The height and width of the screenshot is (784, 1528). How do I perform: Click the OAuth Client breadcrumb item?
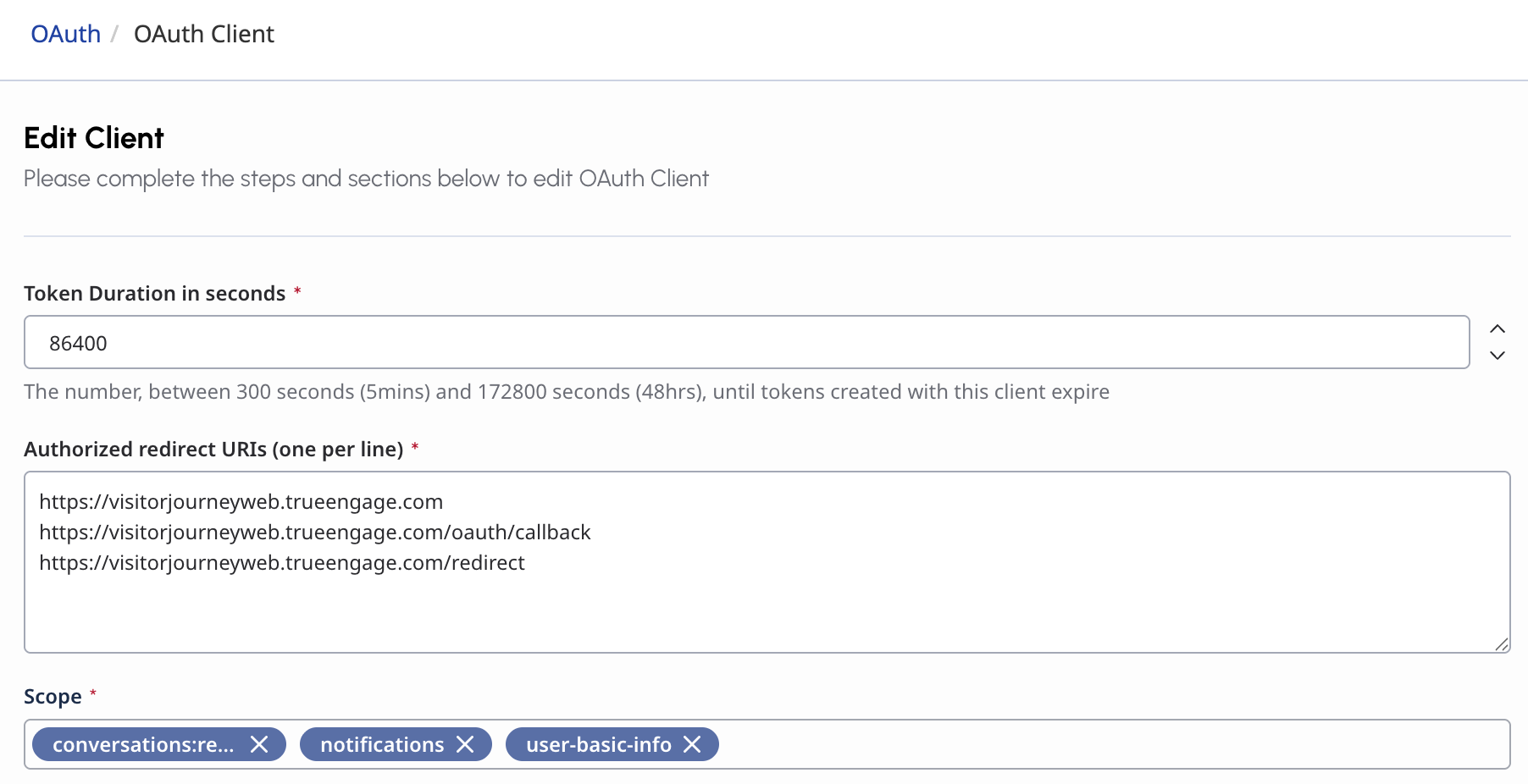tap(204, 34)
